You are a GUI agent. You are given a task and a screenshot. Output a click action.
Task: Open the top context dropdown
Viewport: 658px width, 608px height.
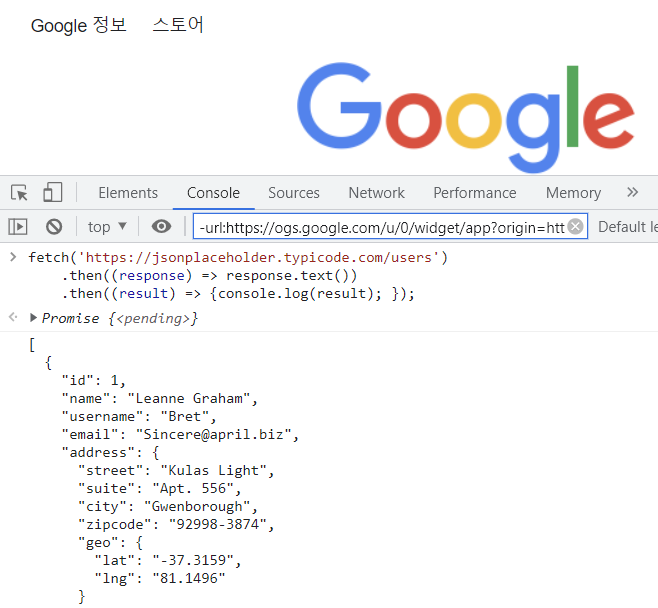tap(107, 227)
